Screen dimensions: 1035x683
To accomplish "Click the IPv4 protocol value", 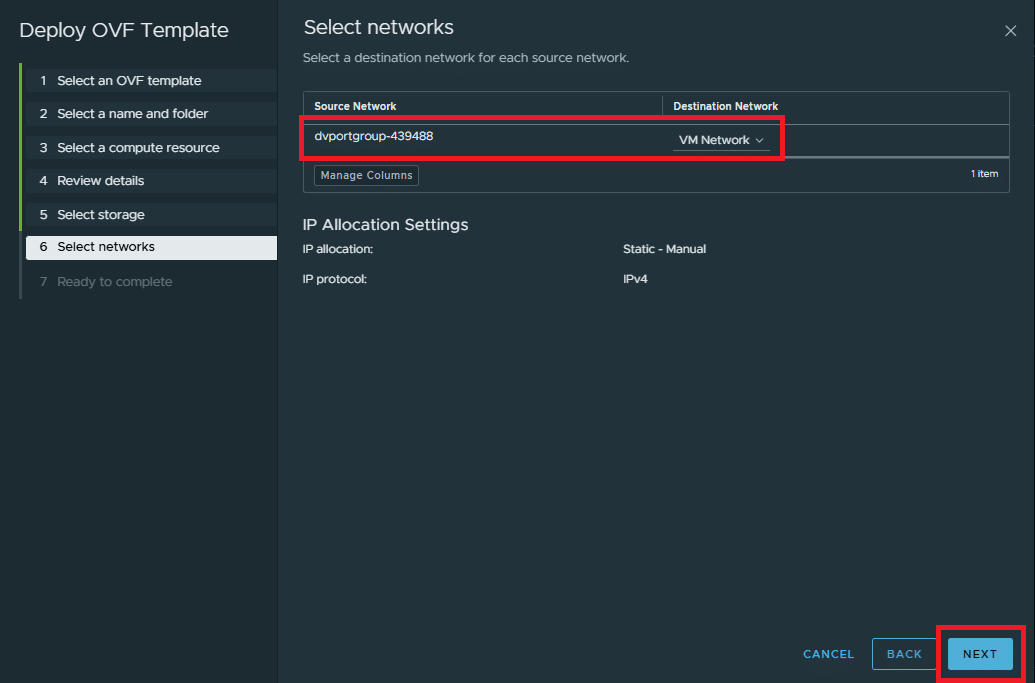I will (635, 279).
